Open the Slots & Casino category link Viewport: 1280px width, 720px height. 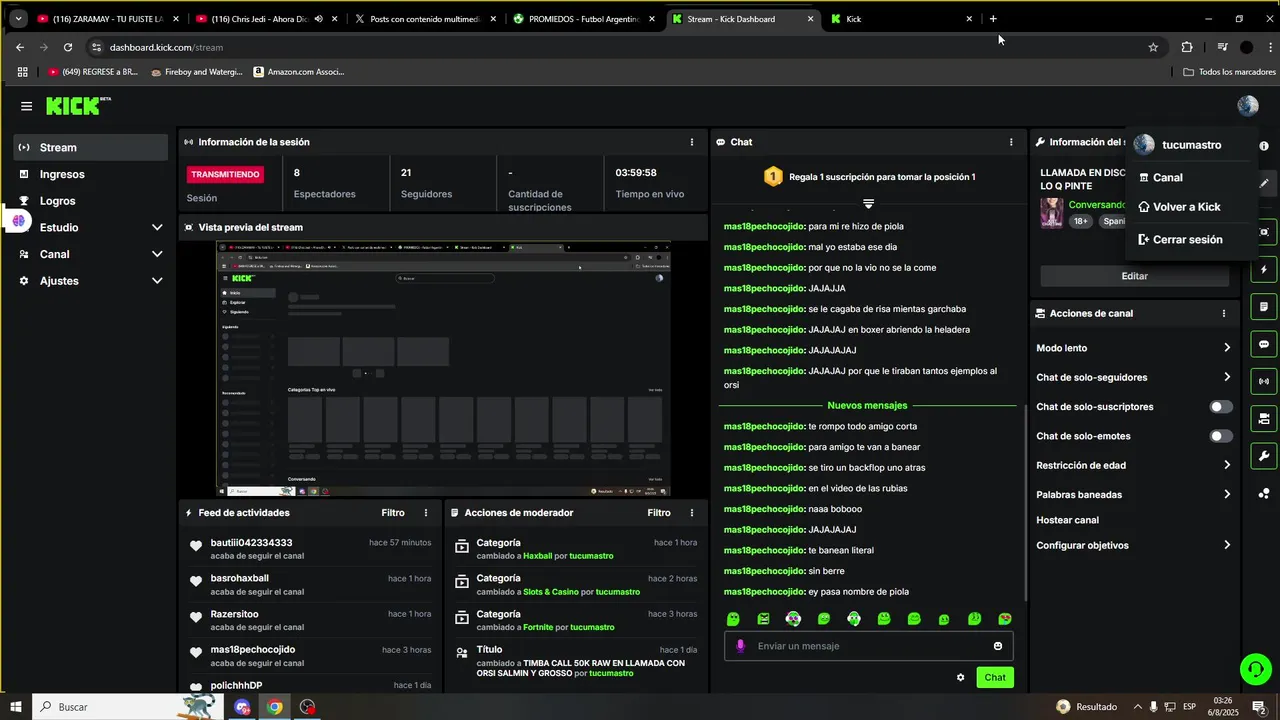(x=551, y=592)
